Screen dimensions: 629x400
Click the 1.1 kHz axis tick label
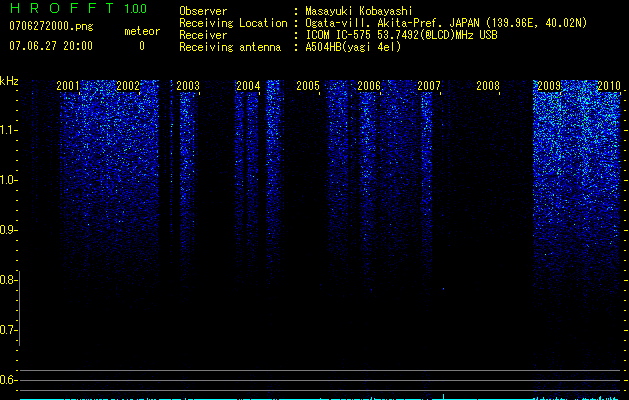click(8, 130)
